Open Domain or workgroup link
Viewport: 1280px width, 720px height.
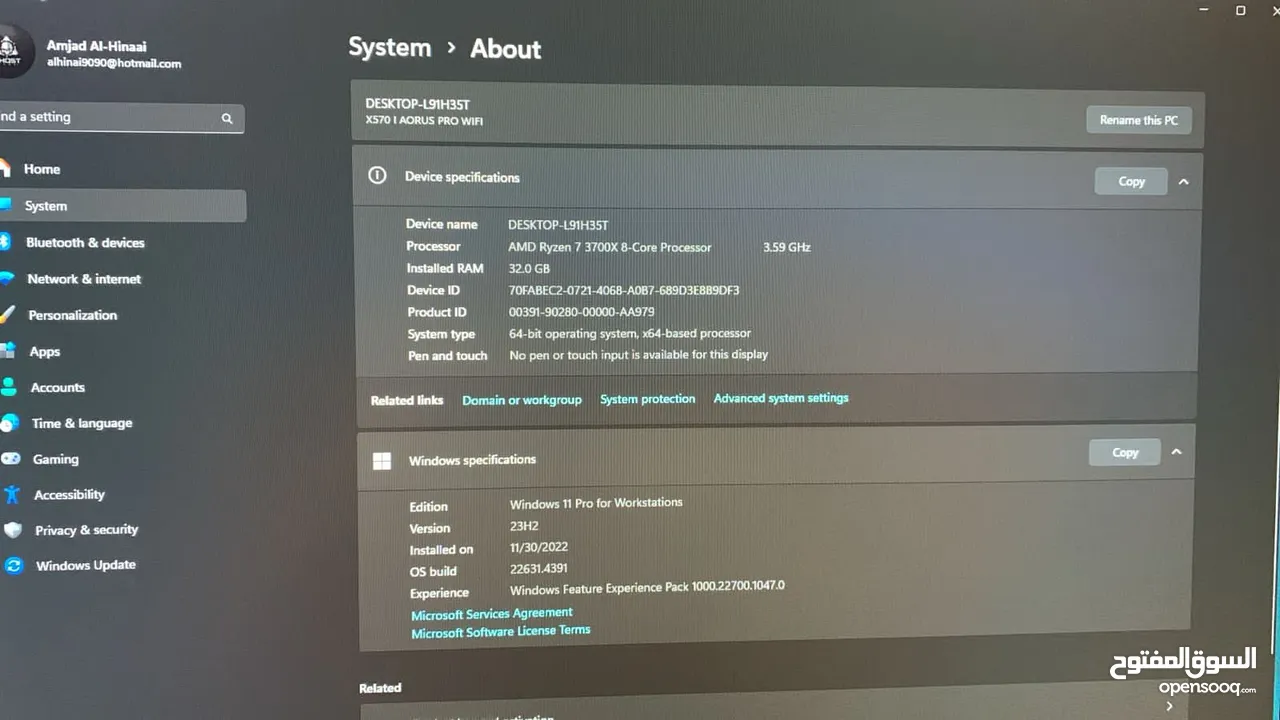521,400
